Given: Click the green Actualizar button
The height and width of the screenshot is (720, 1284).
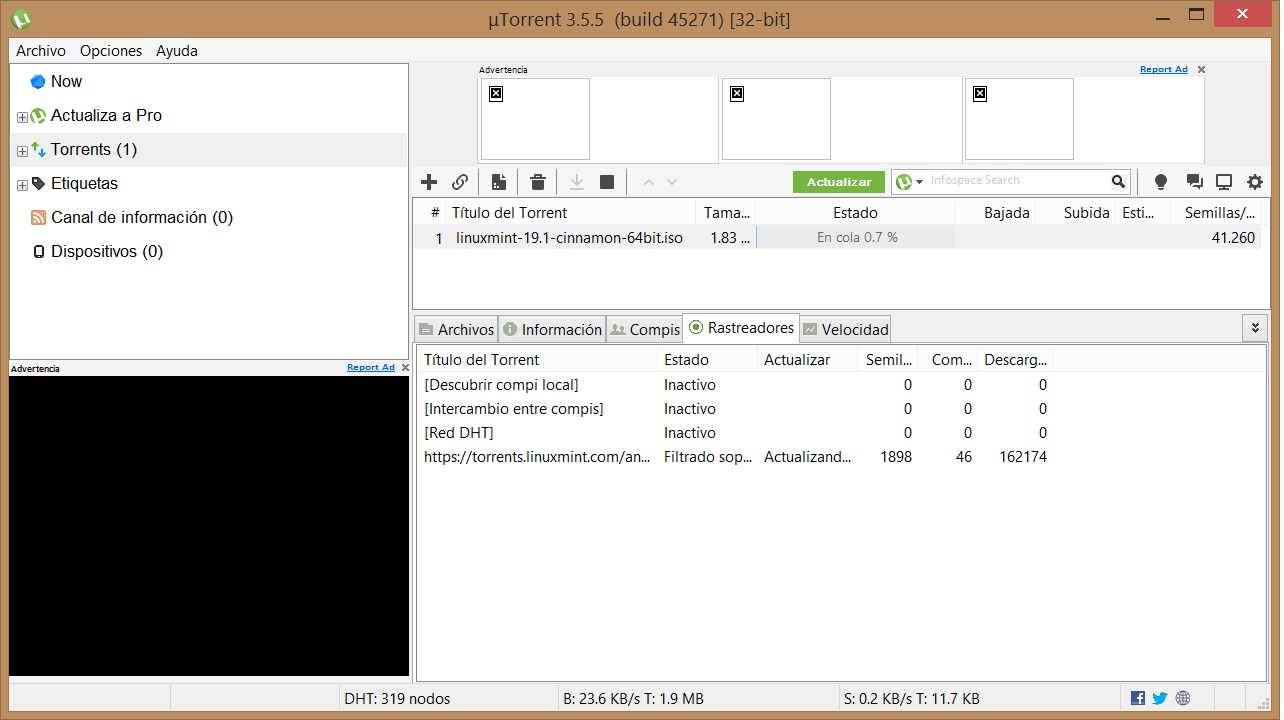Looking at the screenshot, I should (839, 182).
